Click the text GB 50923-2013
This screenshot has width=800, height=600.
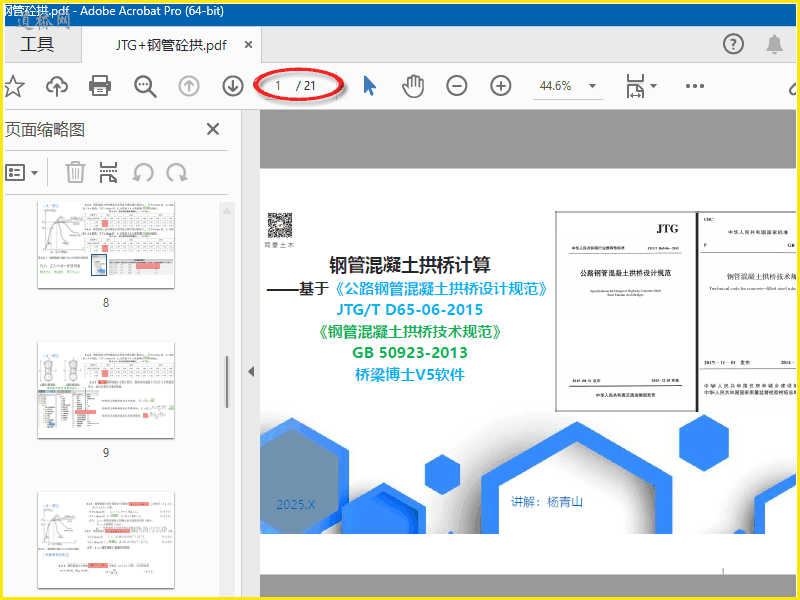(x=410, y=353)
